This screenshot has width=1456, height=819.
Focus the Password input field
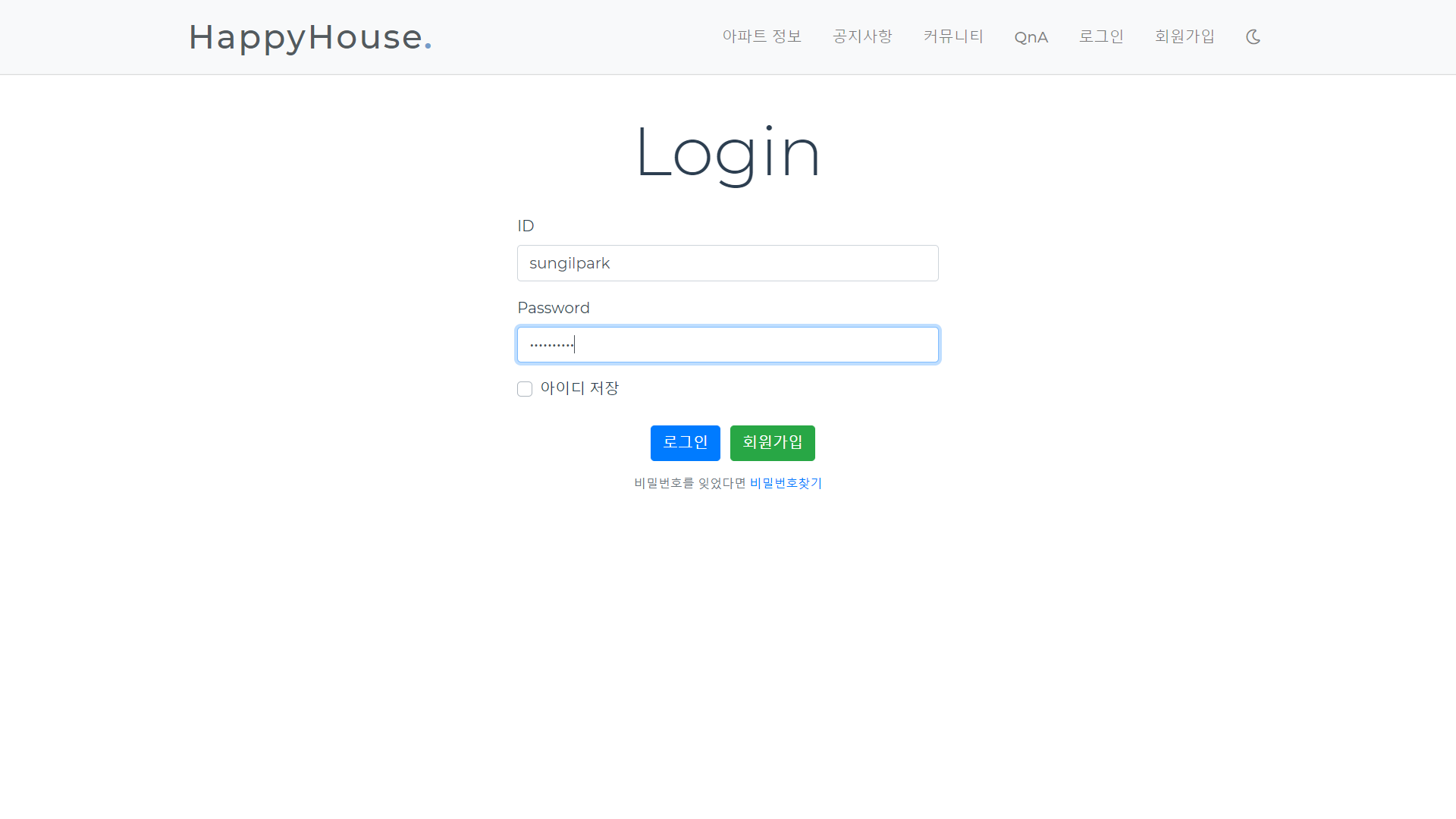click(727, 344)
